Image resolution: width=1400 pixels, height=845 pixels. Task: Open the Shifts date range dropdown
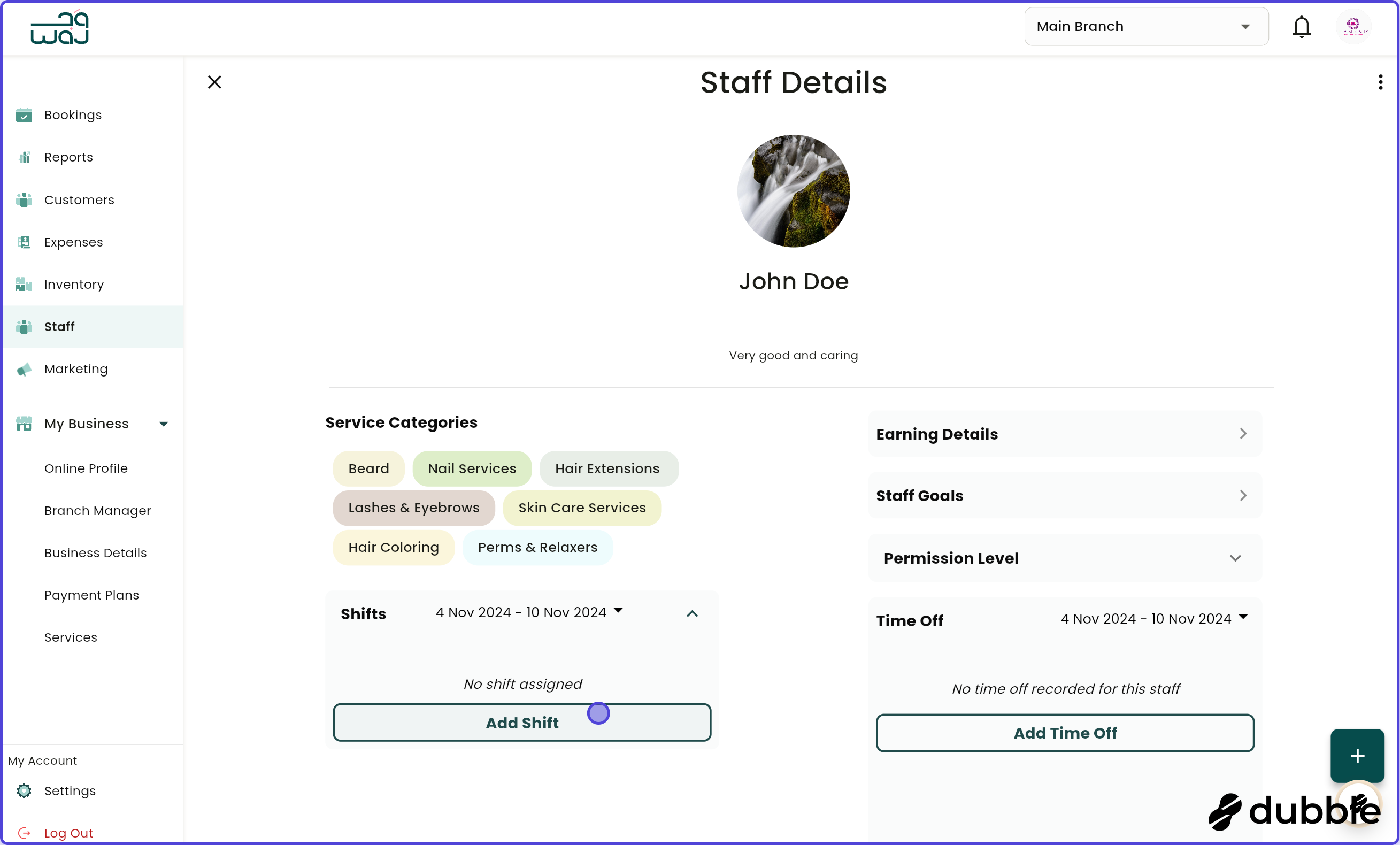tap(528, 612)
